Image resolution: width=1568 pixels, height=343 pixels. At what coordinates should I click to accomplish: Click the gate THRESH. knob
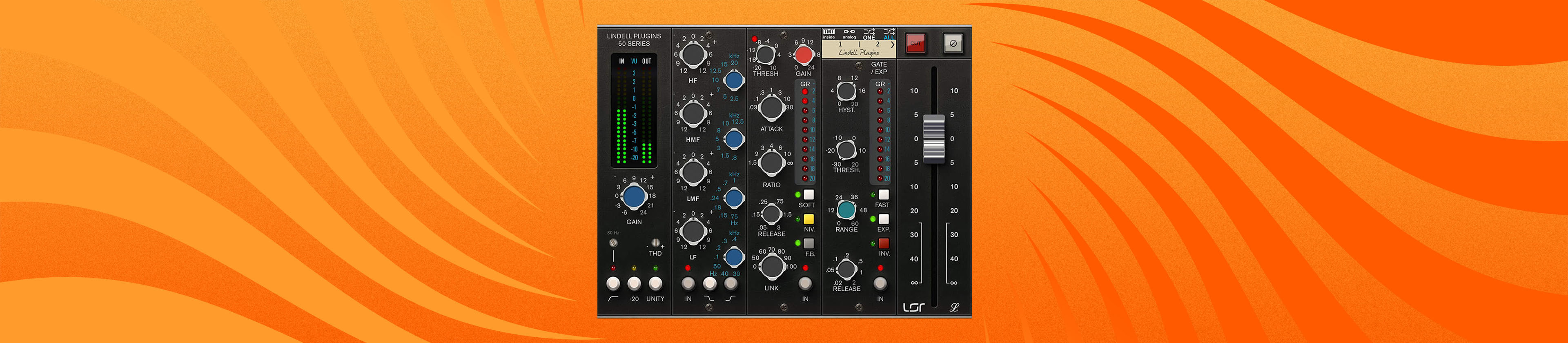tap(846, 149)
